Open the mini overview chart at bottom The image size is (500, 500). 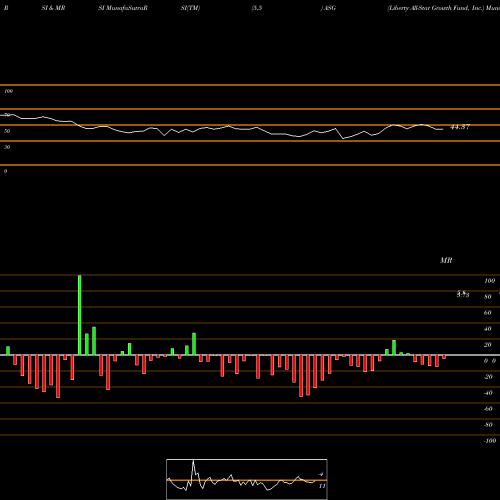(247, 479)
